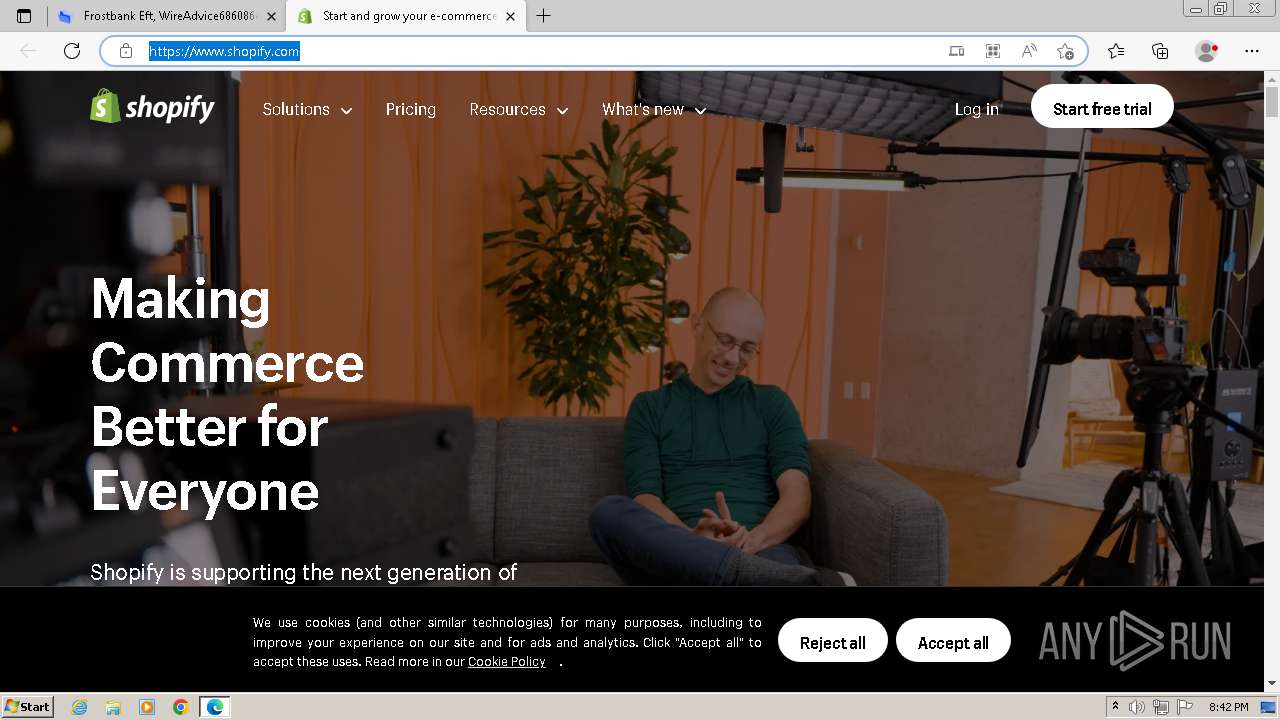Click the vertical scrollbar thumb
1280x720 pixels.
point(1272,102)
